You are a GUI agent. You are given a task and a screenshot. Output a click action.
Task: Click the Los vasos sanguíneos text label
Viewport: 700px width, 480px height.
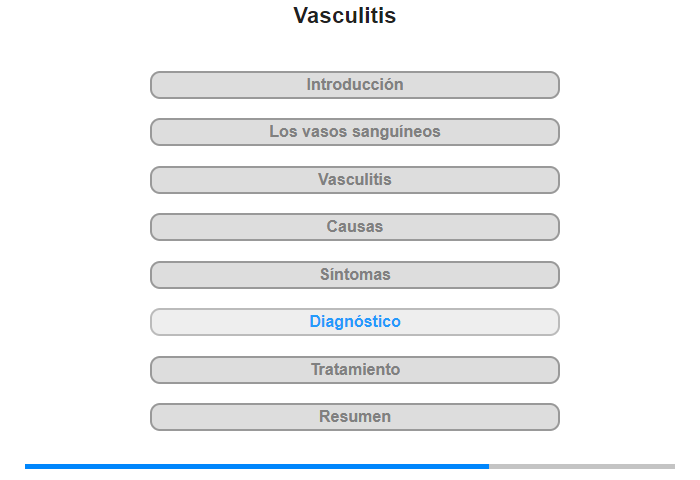tap(355, 131)
